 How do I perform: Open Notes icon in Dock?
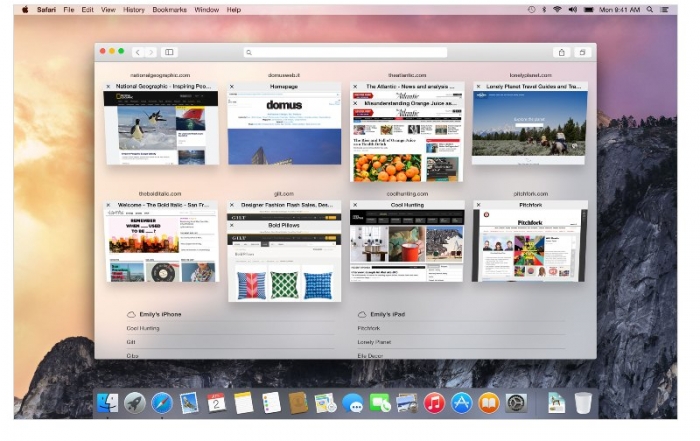[x=244, y=404]
